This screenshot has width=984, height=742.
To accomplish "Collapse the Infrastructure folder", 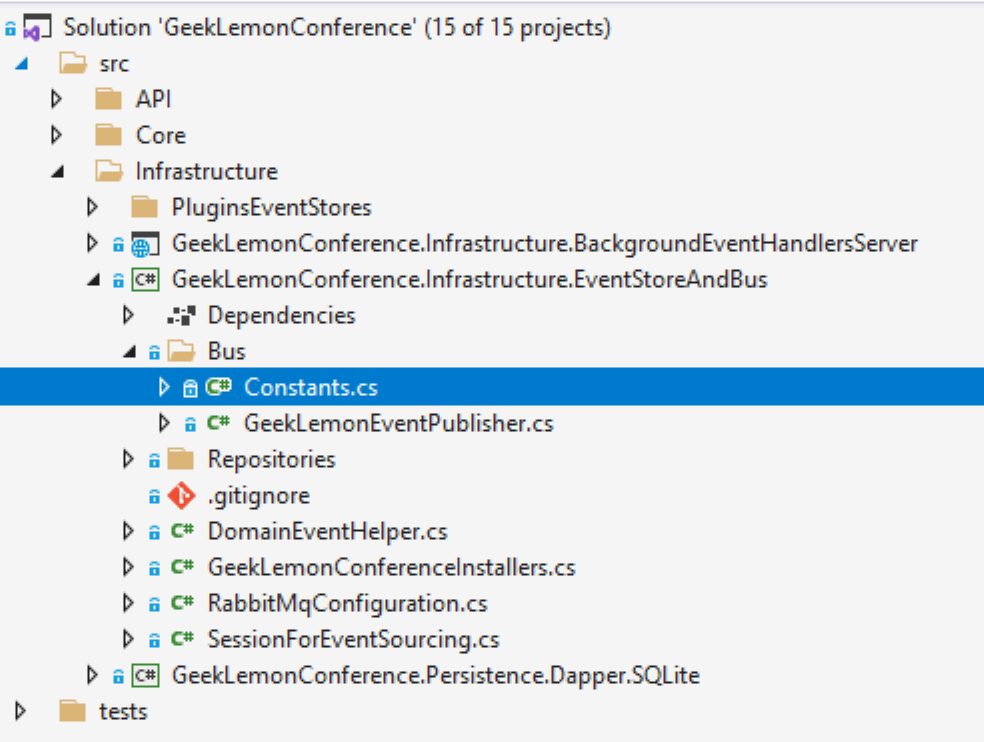I will click(x=58, y=171).
